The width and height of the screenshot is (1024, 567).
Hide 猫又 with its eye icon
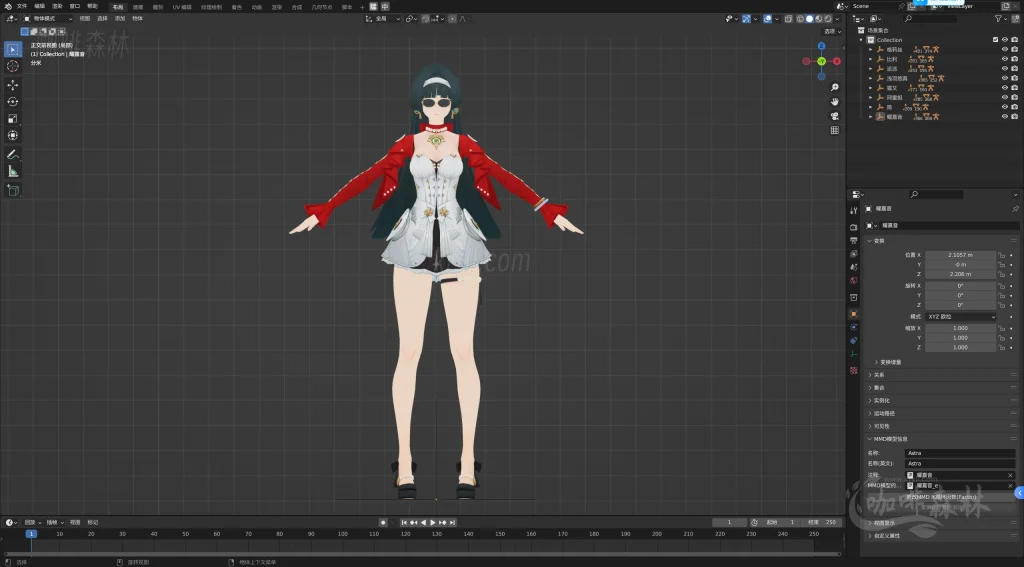pos(1004,88)
